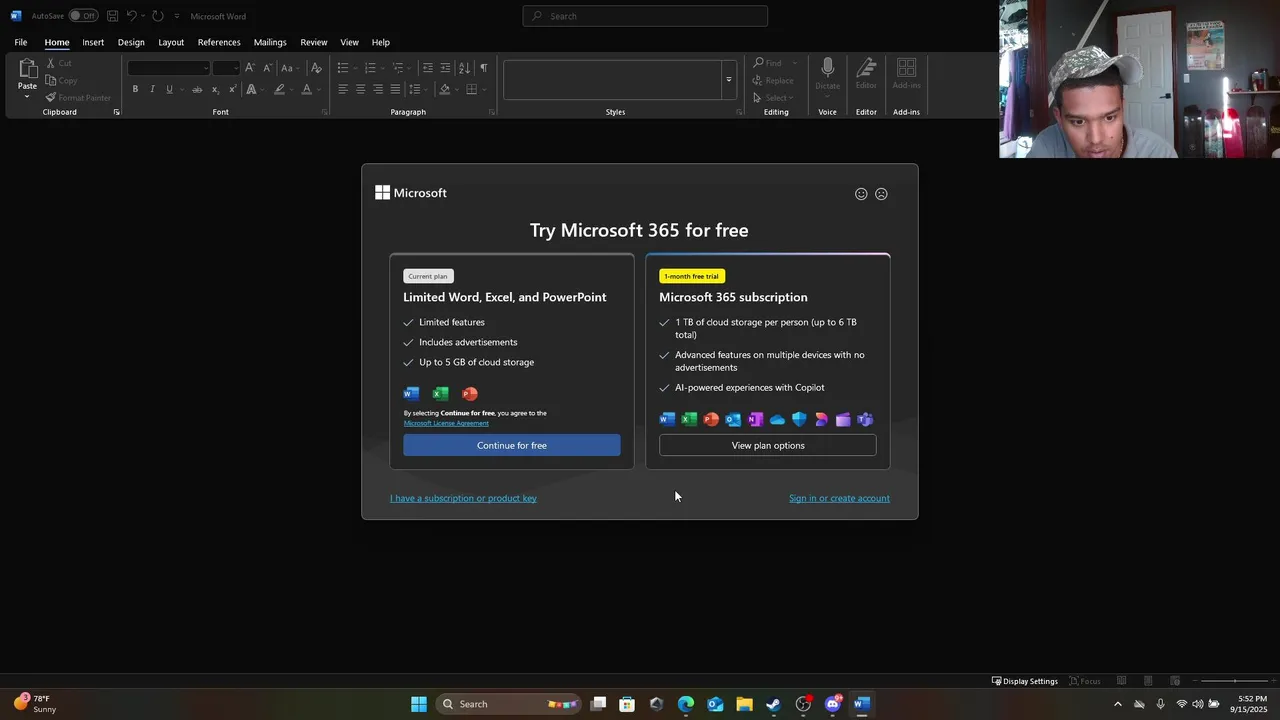Switch to the Mailings tab
Viewport: 1280px width, 720px height.
pos(270,42)
